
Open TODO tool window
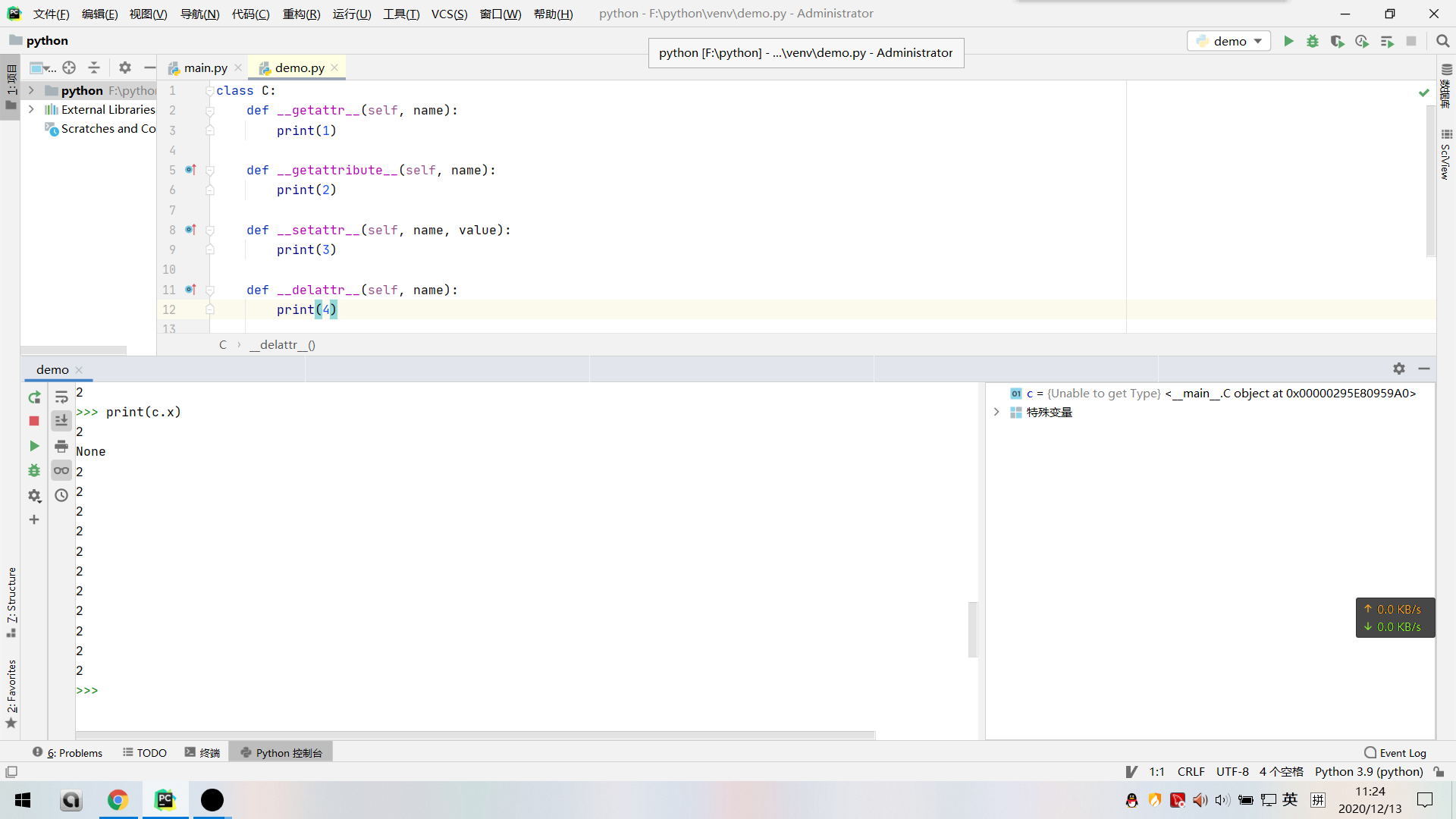tap(145, 752)
